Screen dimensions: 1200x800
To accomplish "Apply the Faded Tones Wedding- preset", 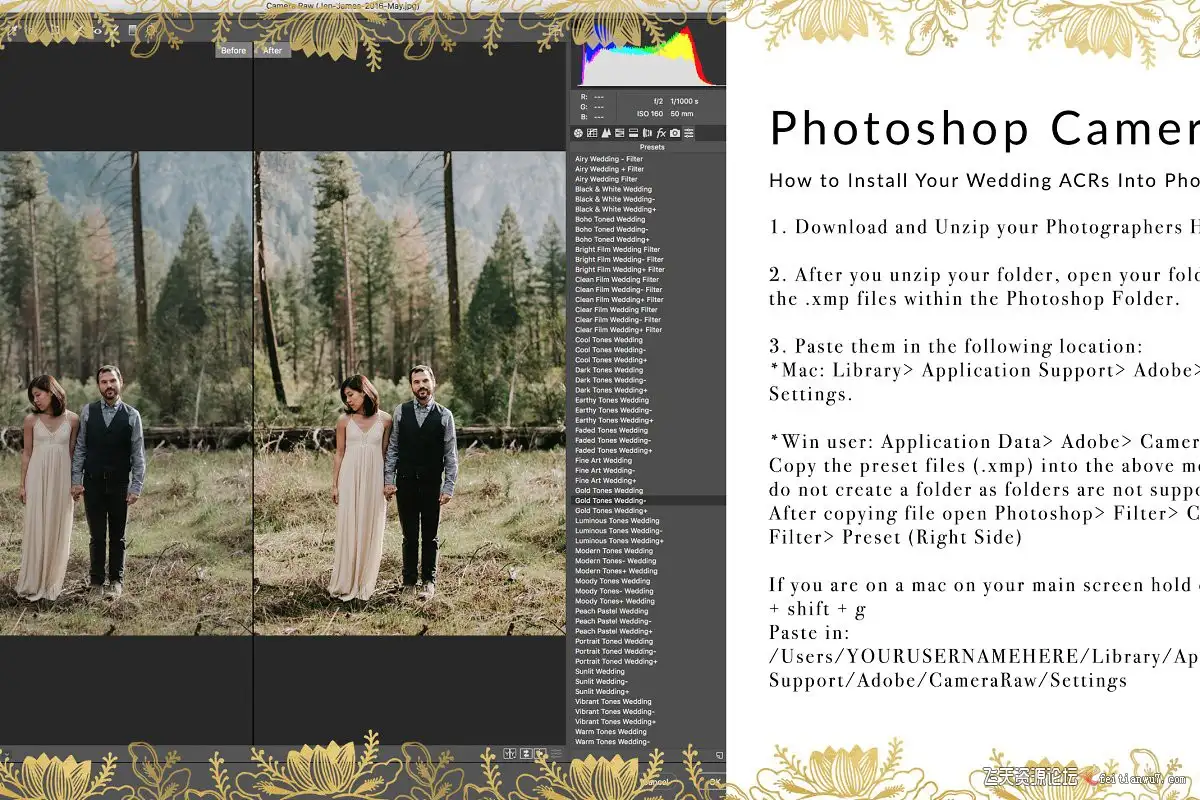I will pyautogui.click(x=613, y=440).
